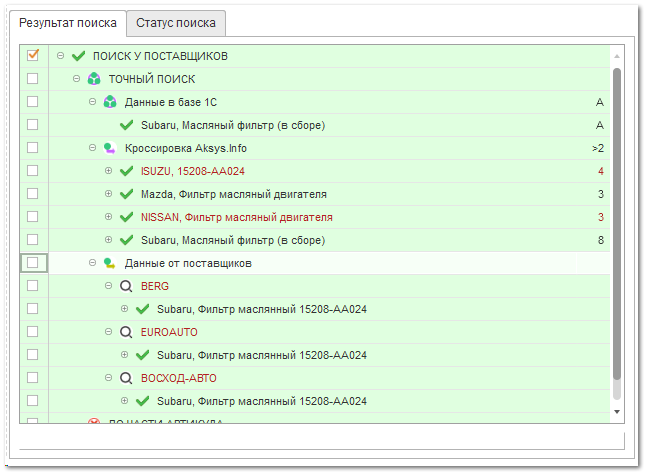Collapse the Данные в базе 1С node
This screenshot has width=647, height=475.
click(x=92, y=102)
